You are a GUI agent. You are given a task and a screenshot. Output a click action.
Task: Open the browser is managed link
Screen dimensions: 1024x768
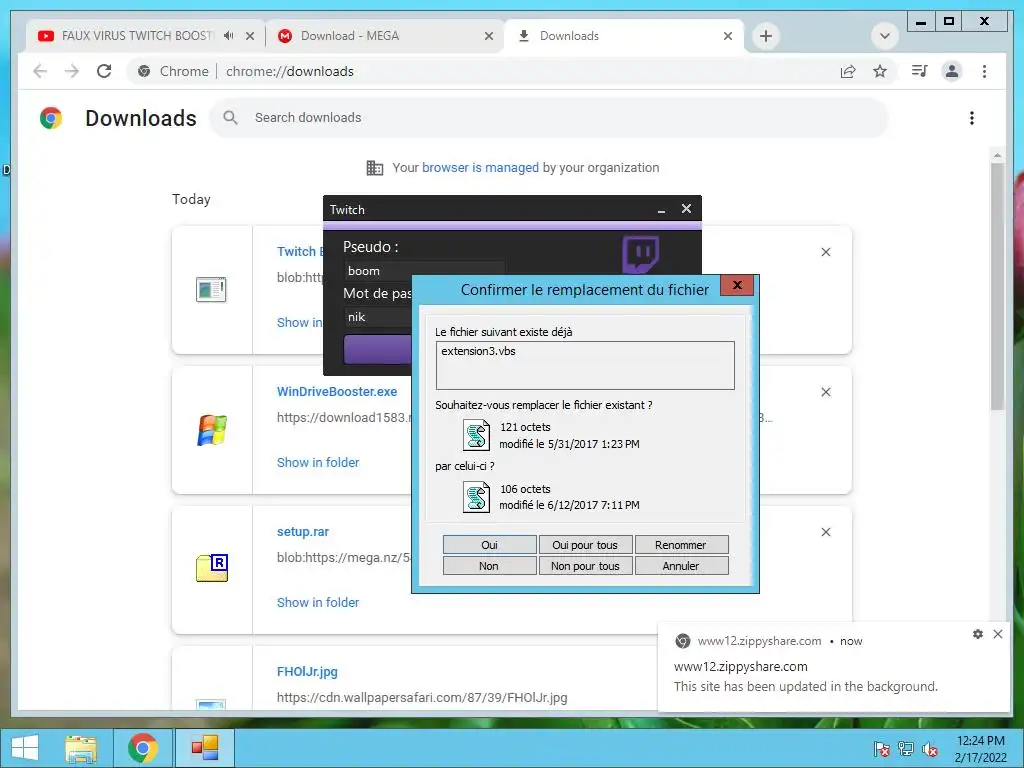click(480, 168)
